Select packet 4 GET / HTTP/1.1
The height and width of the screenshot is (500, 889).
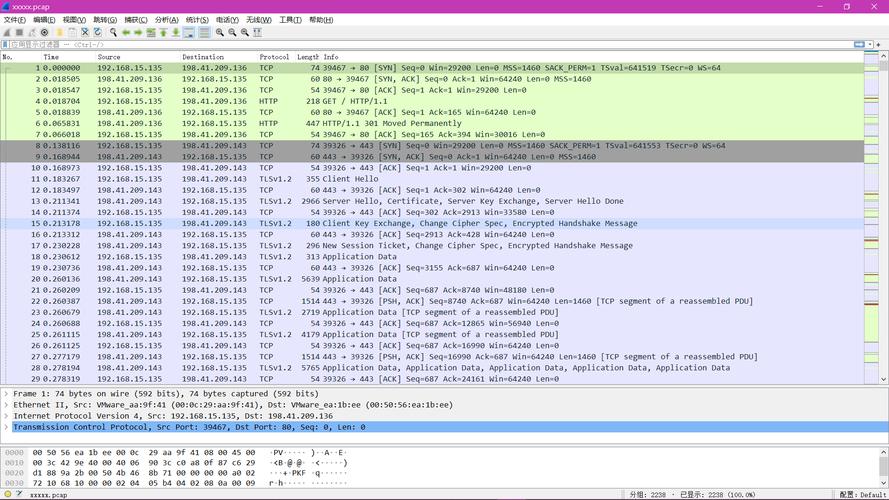[x=432, y=101]
